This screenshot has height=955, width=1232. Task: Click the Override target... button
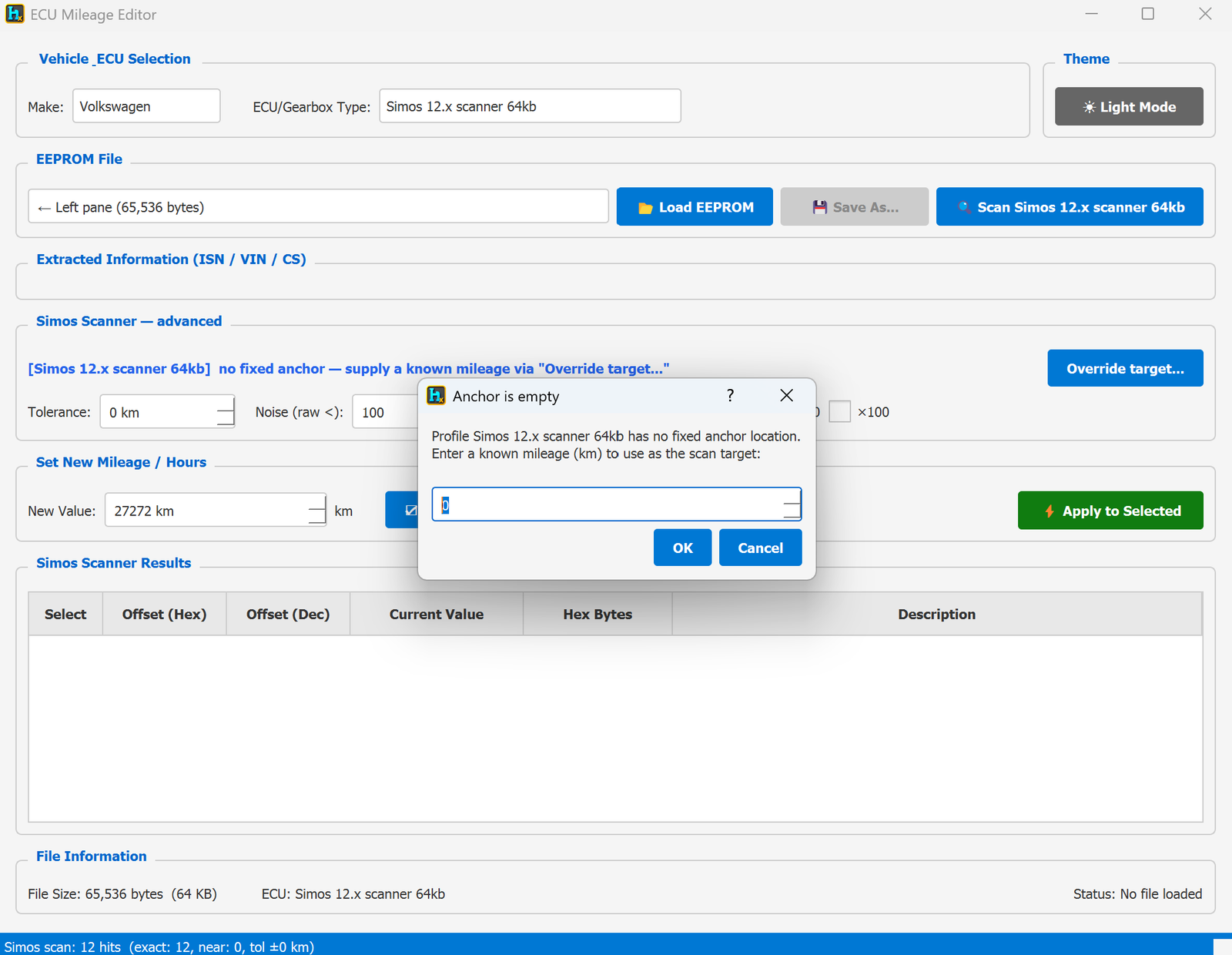[1125, 368]
